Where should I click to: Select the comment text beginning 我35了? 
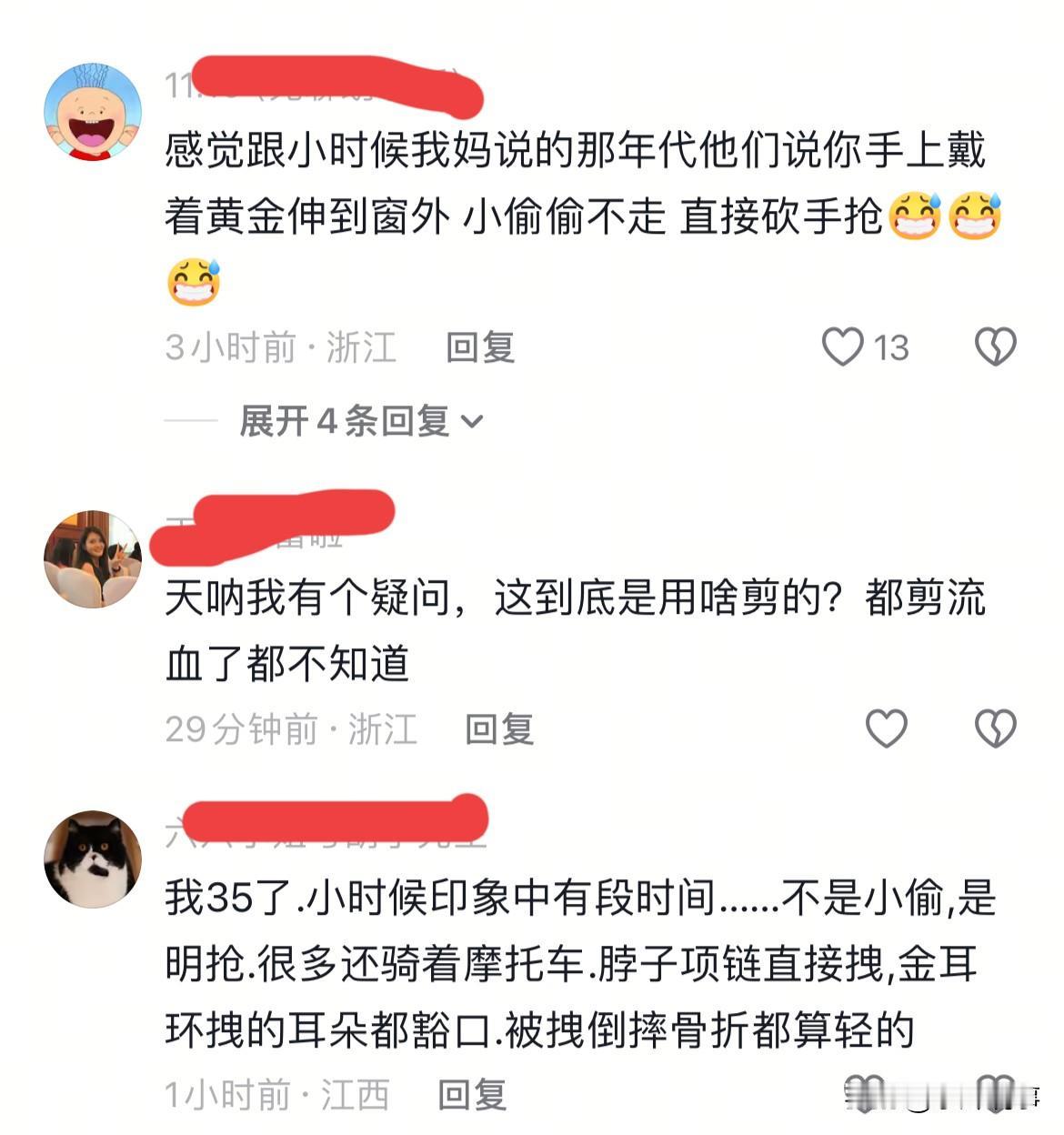pyautogui.click(x=580, y=964)
